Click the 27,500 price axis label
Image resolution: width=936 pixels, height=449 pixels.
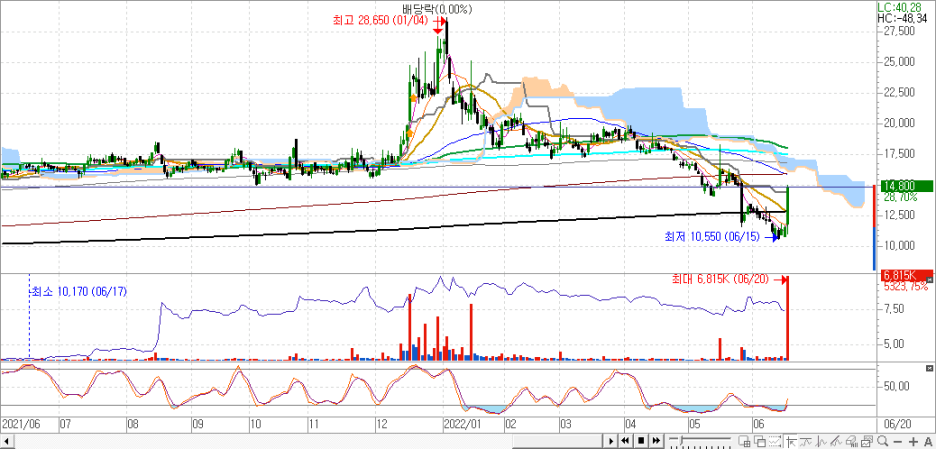[900, 31]
